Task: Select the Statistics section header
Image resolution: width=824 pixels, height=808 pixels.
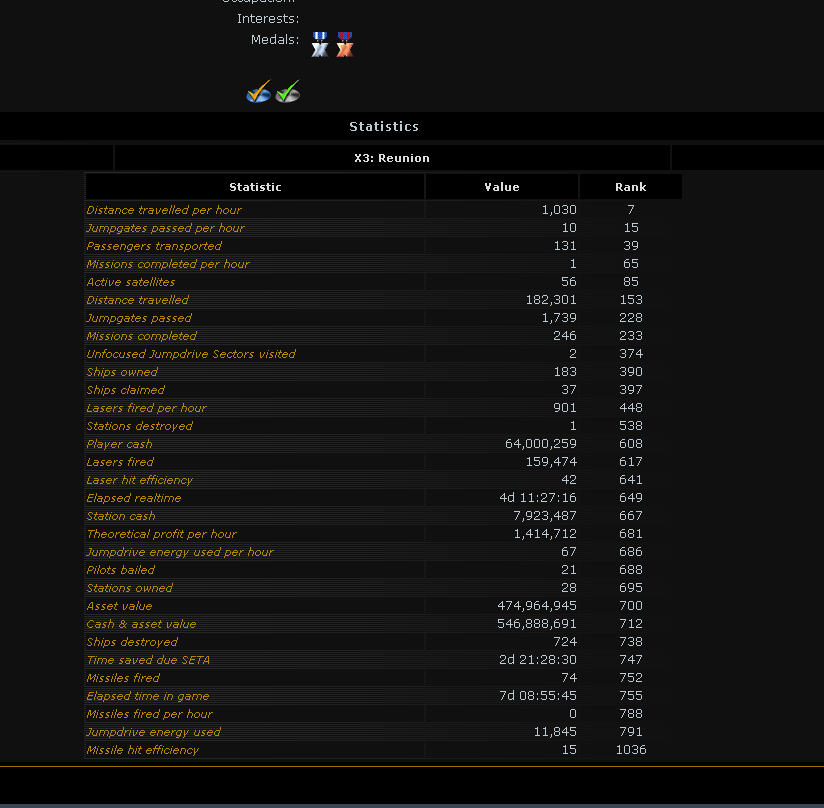Action: (x=384, y=127)
